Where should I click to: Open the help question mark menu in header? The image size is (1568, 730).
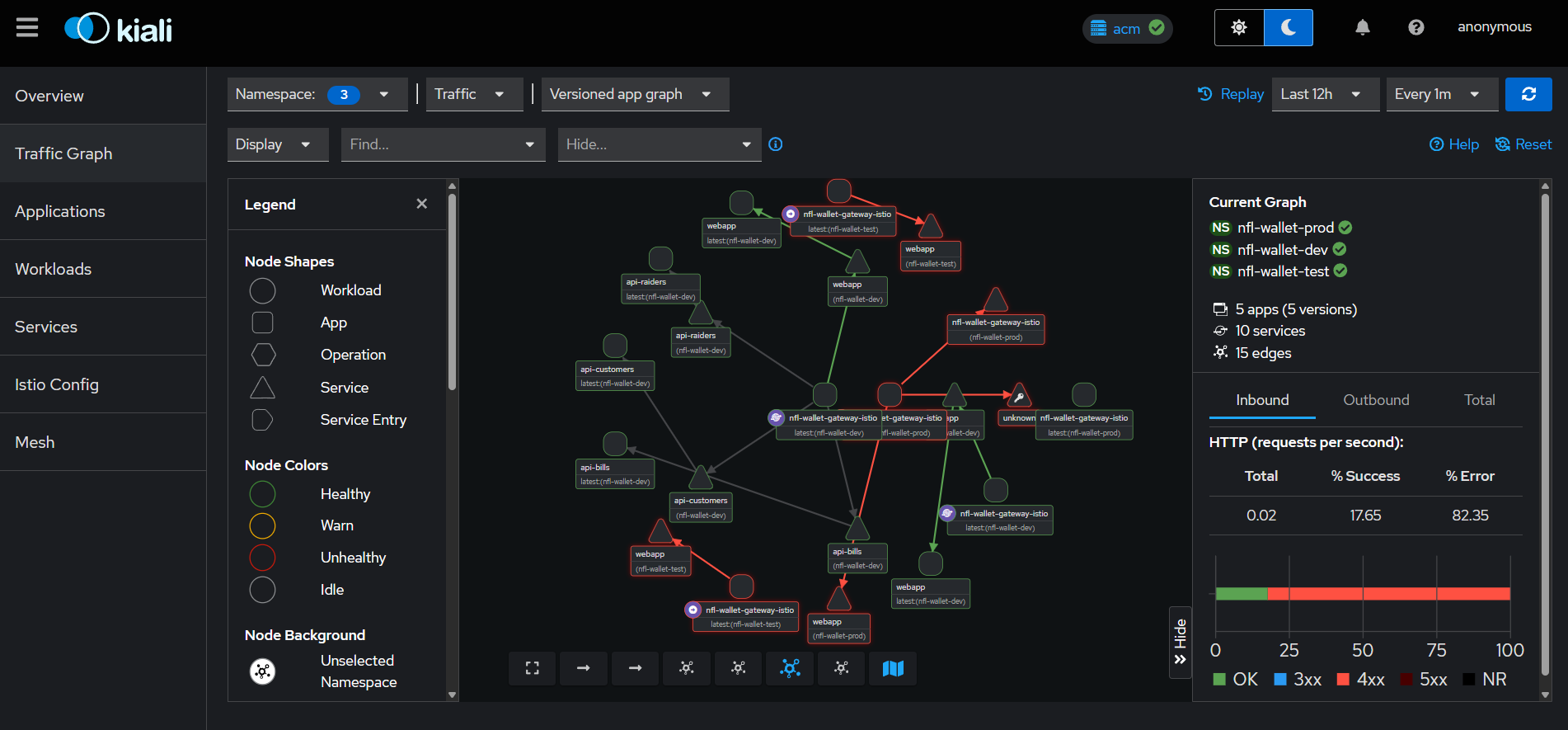1415,28
